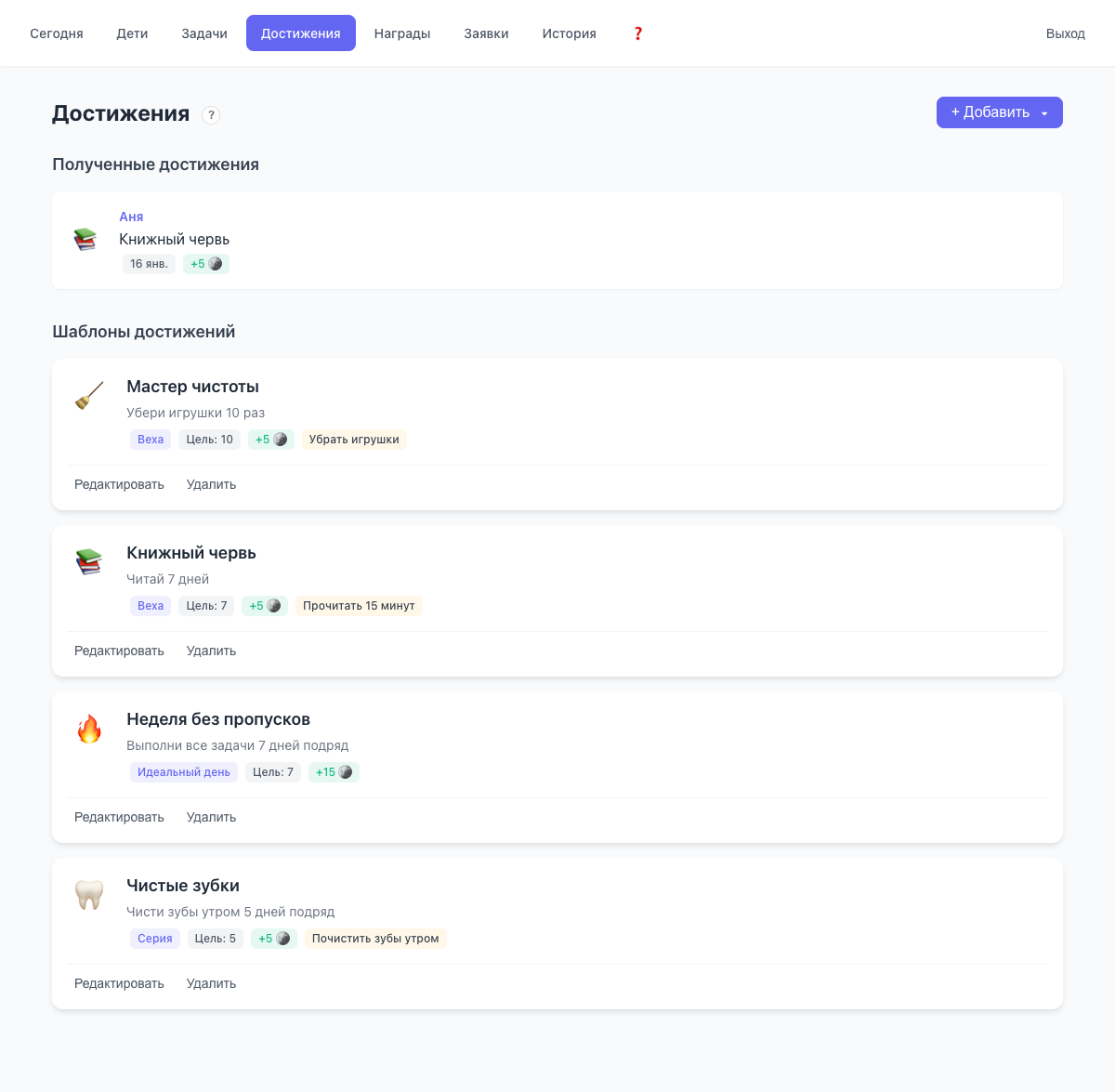Click the books icon in Шаблоны Книжный червь
1115x1092 pixels.
click(89, 561)
